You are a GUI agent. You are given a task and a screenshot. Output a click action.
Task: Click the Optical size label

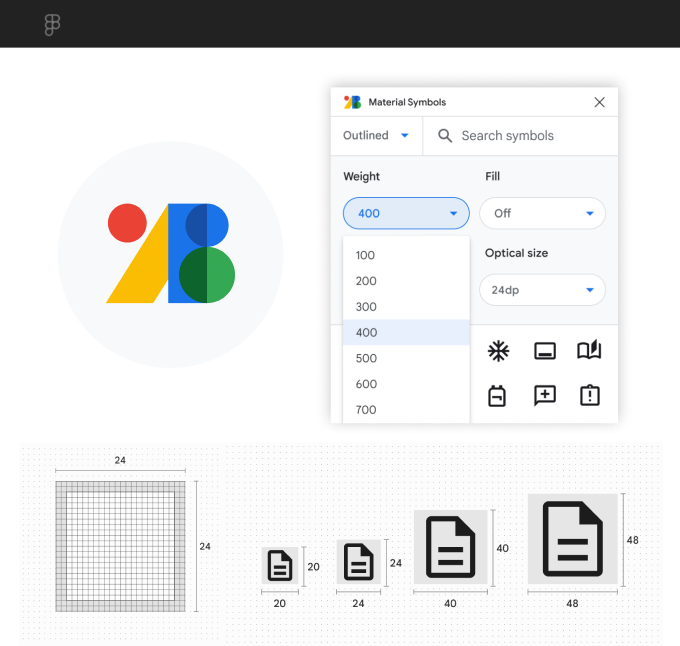[517, 253]
